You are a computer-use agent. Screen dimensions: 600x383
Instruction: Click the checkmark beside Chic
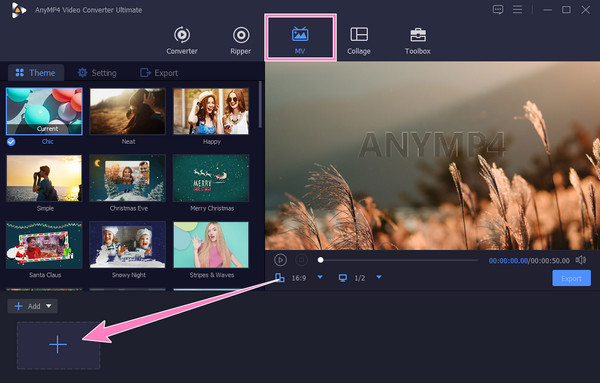(x=11, y=142)
